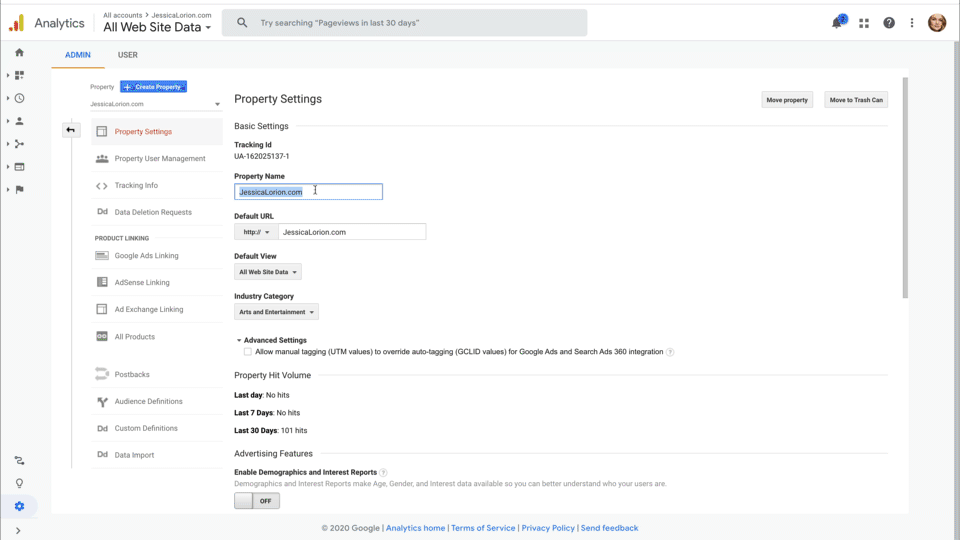The height and width of the screenshot is (540, 960).
Task: Click help icon beside Demographics and Interest Reports
Action: [383, 473]
